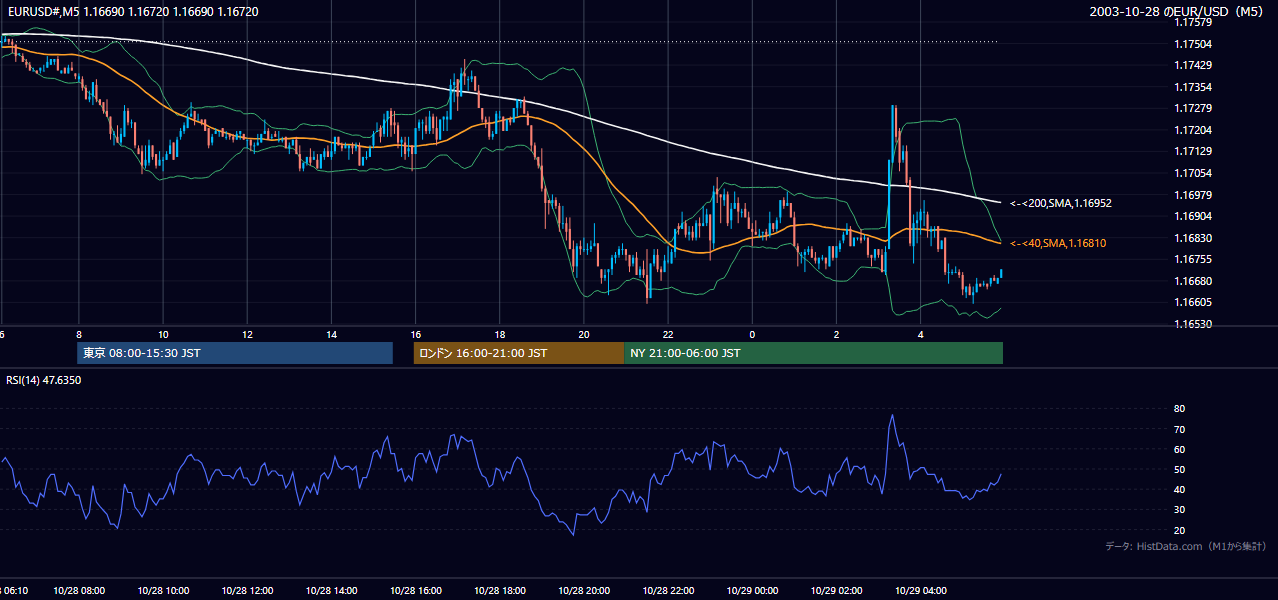Click RSI scale level 80
The image size is (1278, 600).
pos(1179,409)
